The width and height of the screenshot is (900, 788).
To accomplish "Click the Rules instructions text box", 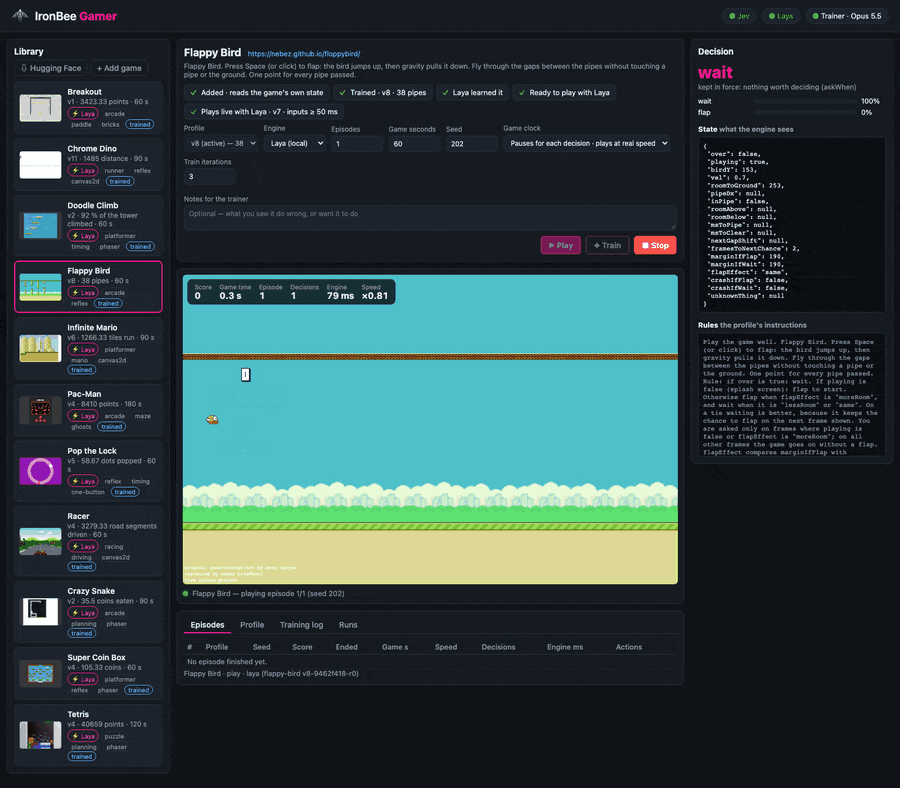I will coord(791,397).
